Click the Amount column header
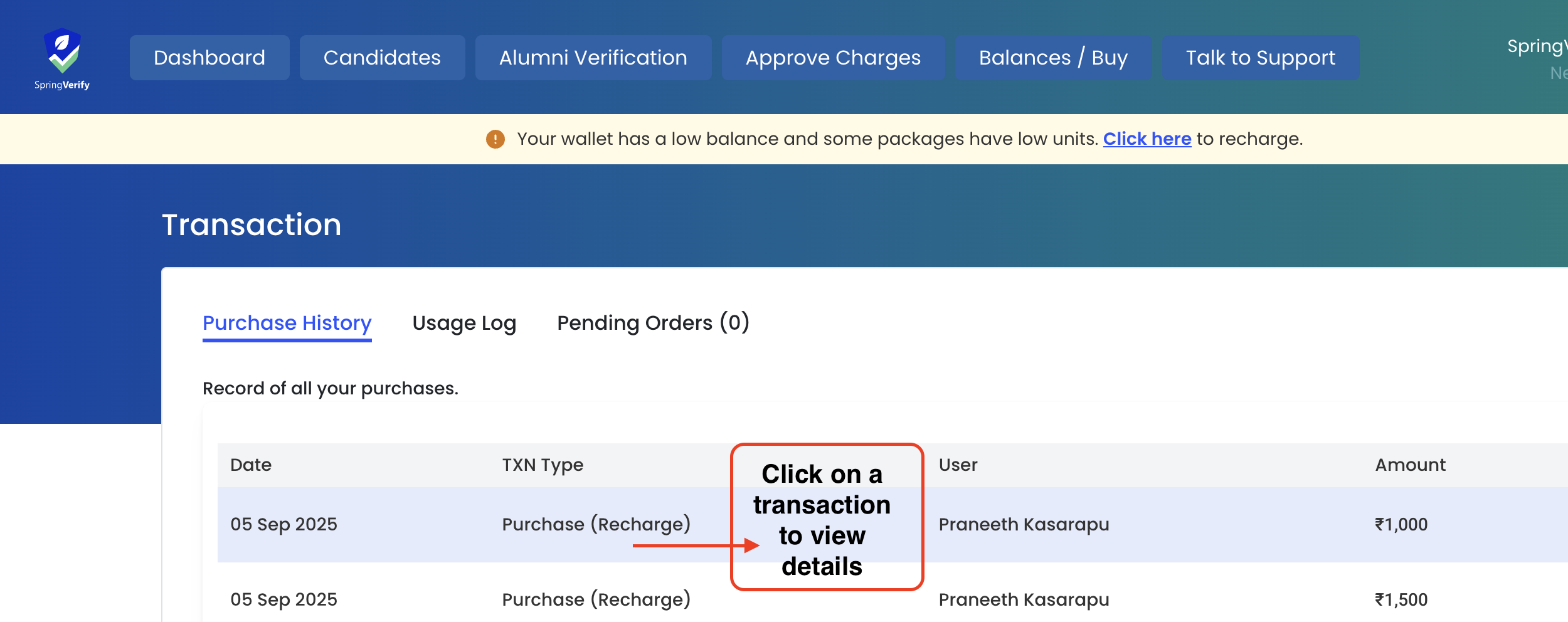 pyautogui.click(x=1410, y=465)
